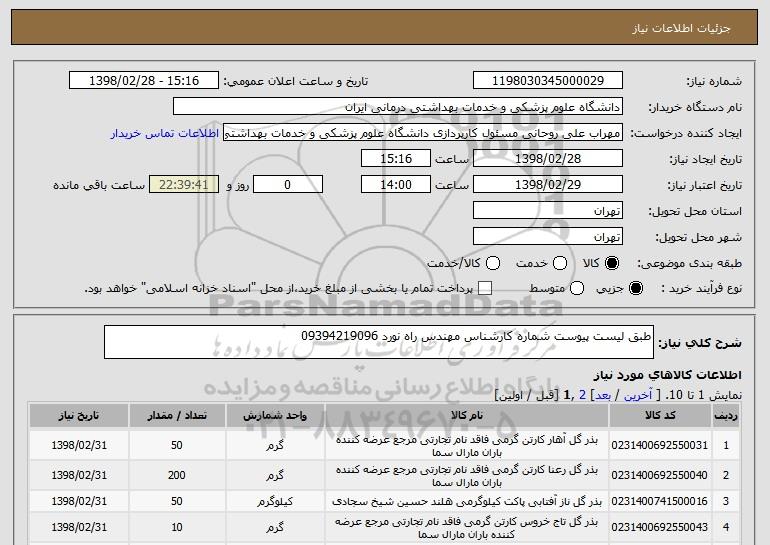Click the واحد شمارش column header
The width and height of the screenshot is (770, 545).
coord(275,415)
